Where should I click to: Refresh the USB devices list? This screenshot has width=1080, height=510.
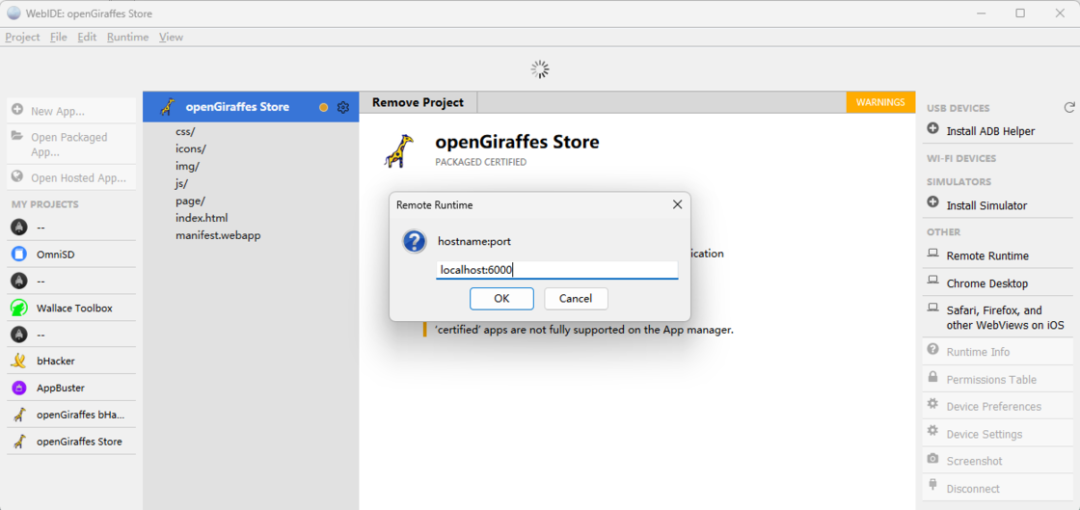coord(1069,108)
